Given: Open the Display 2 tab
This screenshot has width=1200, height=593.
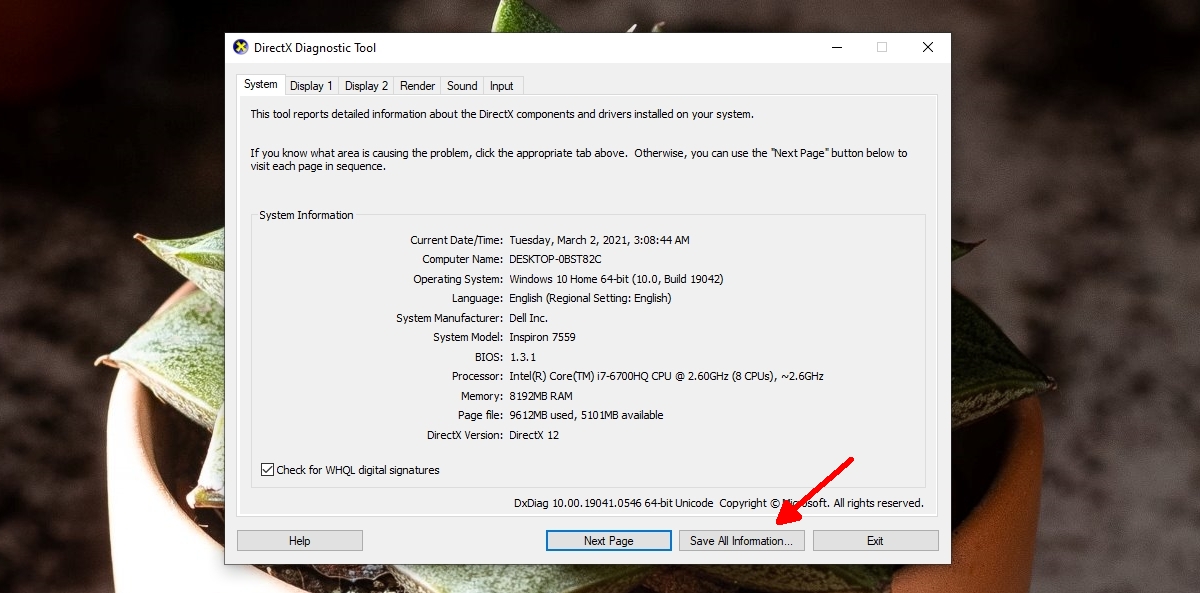Looking at the screenshot, I should 366,86.
